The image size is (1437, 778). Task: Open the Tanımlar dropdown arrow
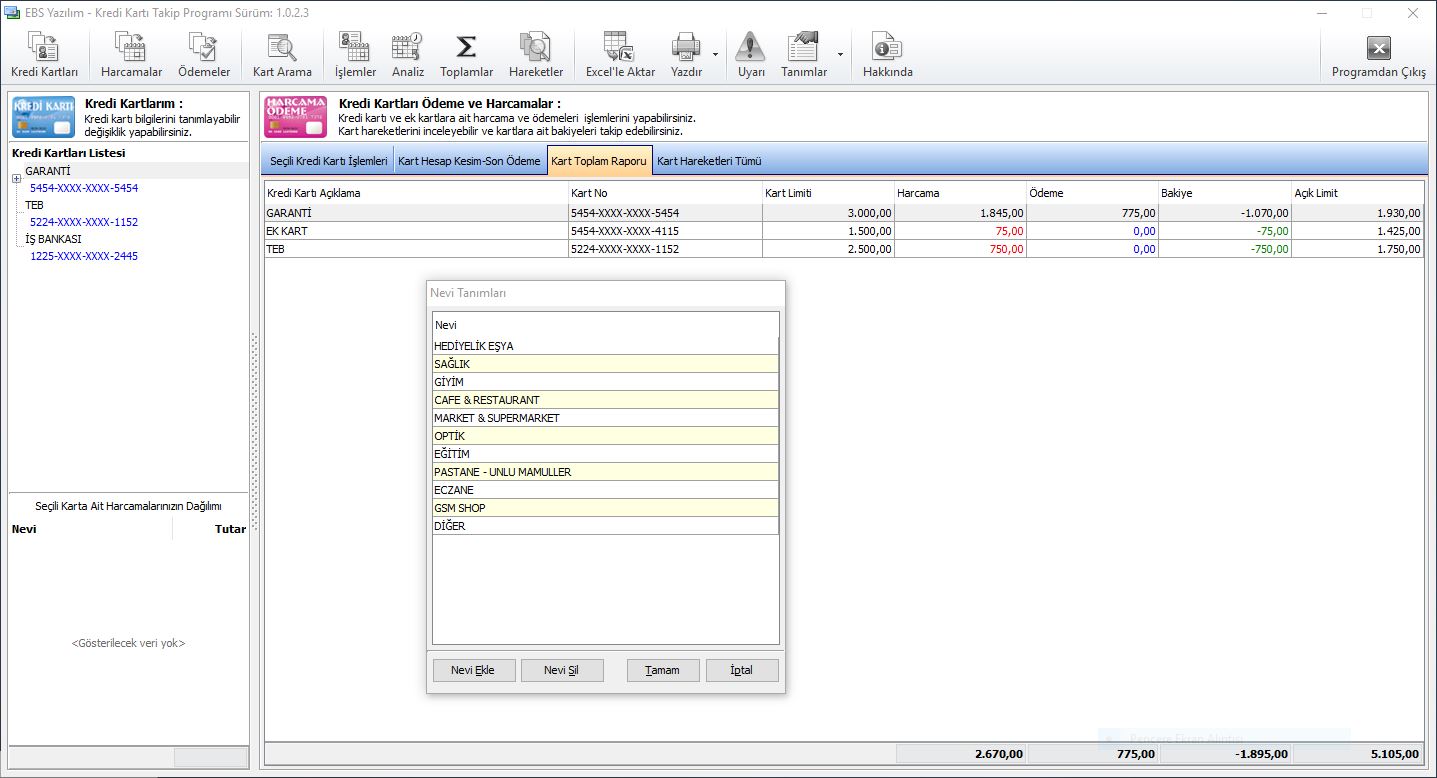(840, 54)
